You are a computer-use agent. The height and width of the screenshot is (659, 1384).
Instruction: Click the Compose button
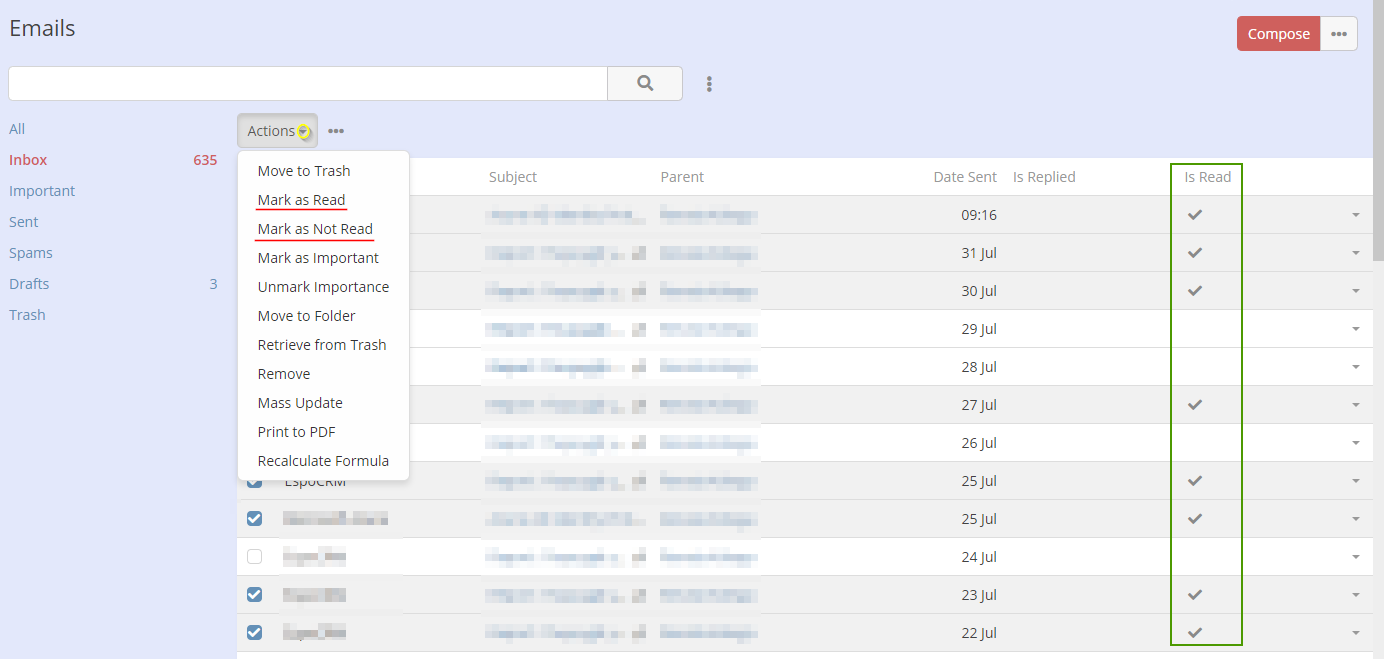click(1278, 34)
